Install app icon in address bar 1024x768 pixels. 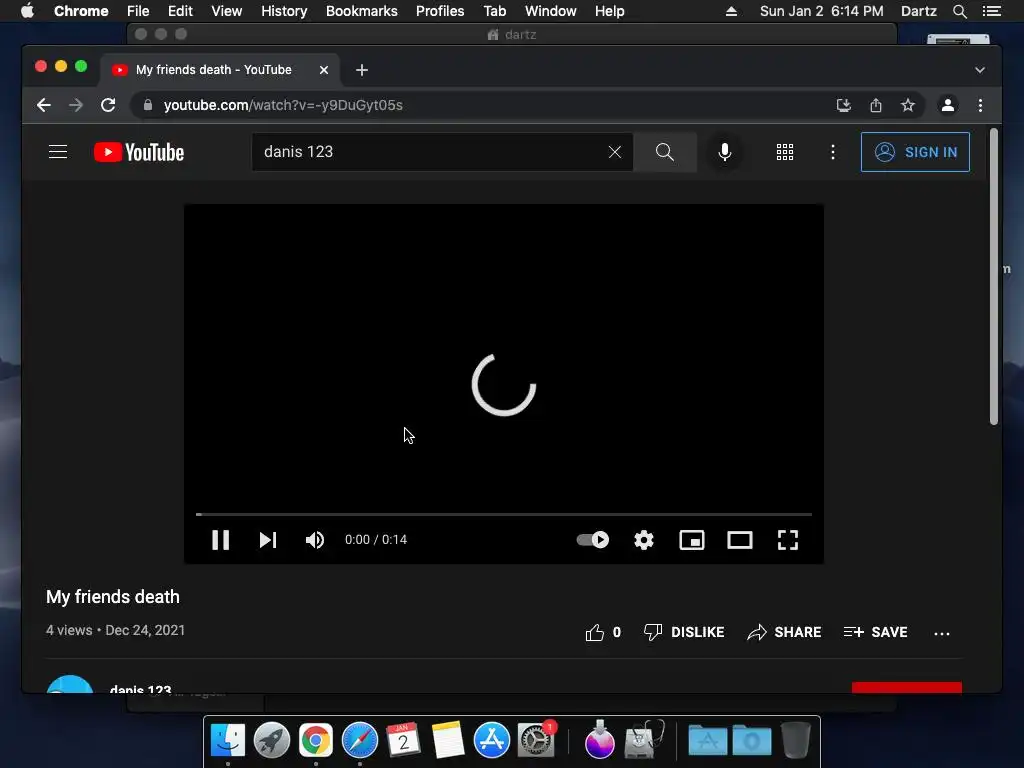tap(844, 105)
